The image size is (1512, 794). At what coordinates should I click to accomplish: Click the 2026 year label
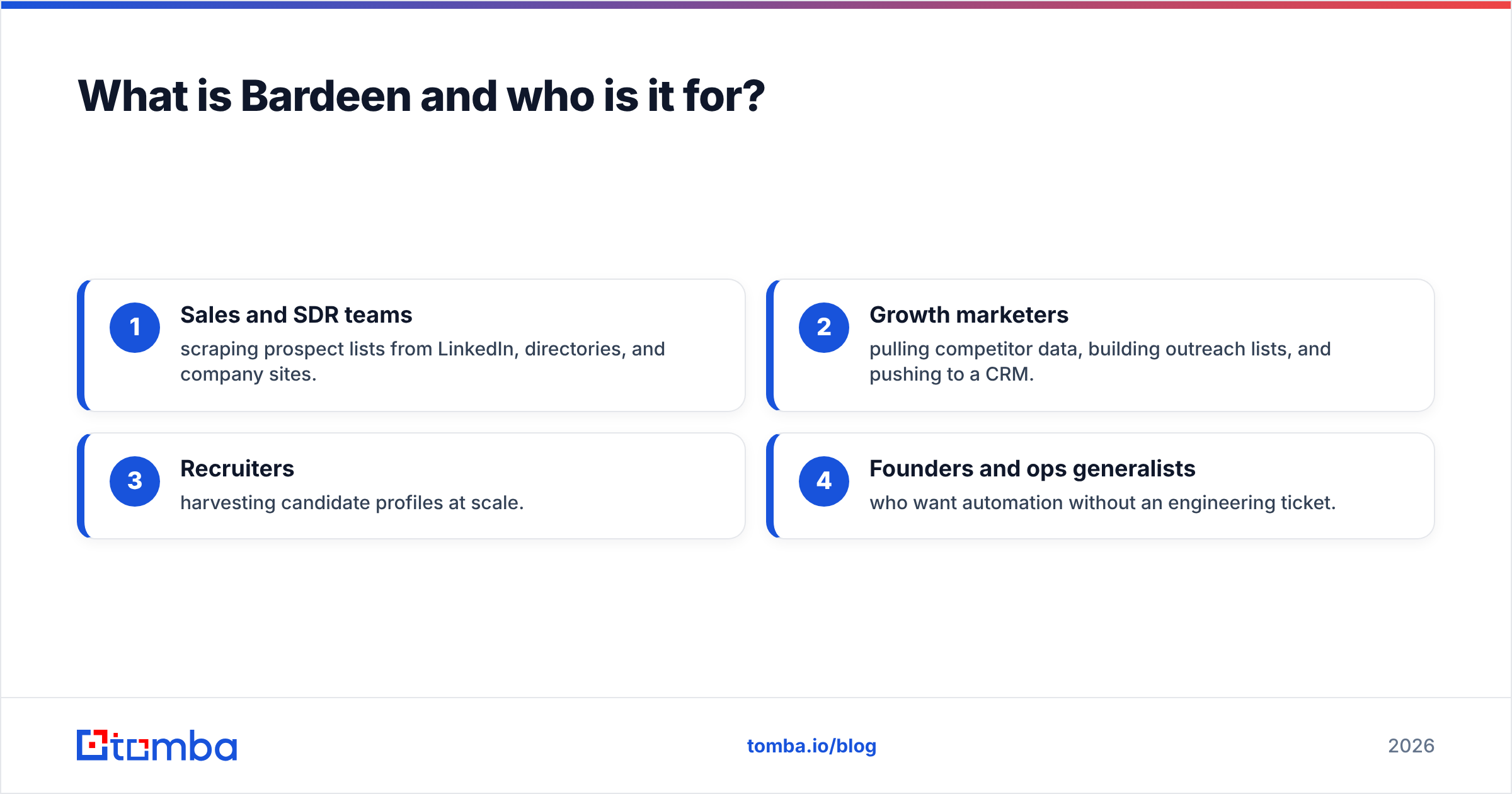pos(1411,746)
